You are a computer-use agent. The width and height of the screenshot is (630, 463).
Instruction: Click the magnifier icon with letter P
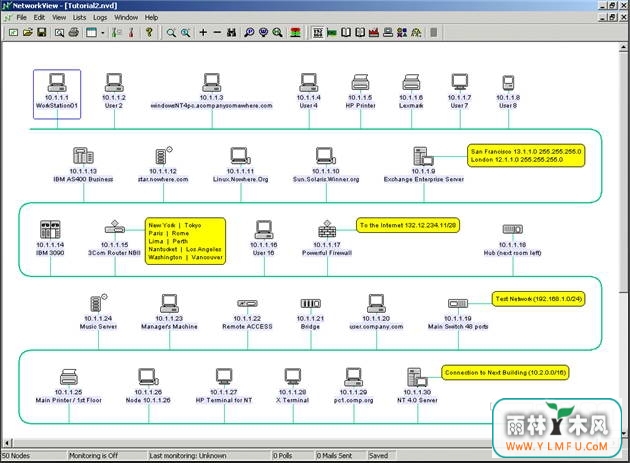[249, 33]
